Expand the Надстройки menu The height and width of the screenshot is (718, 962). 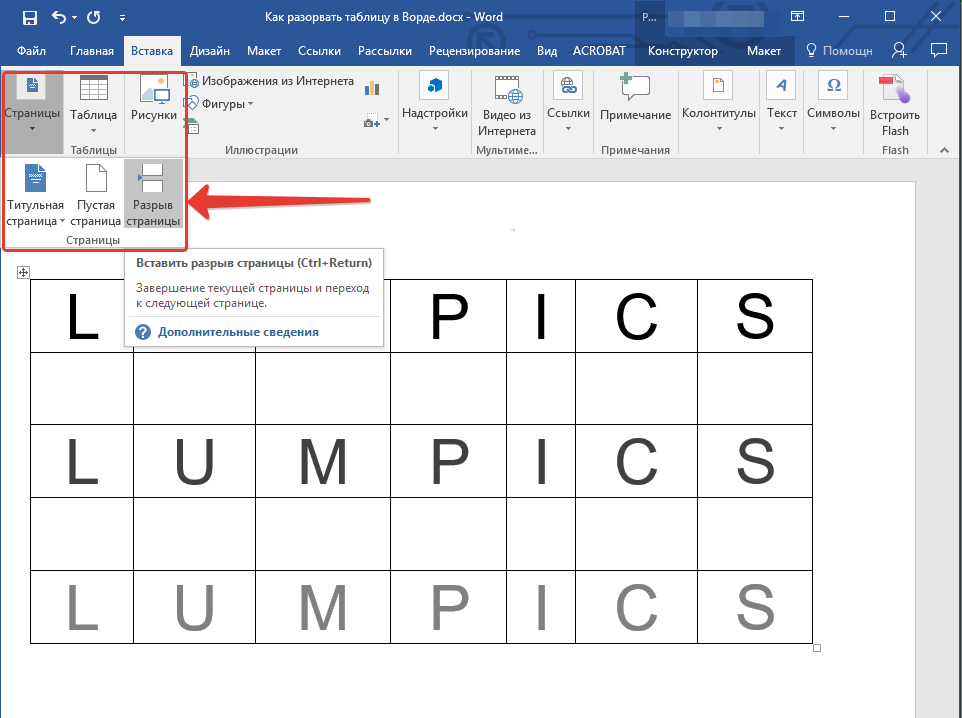tap(435, 98)
